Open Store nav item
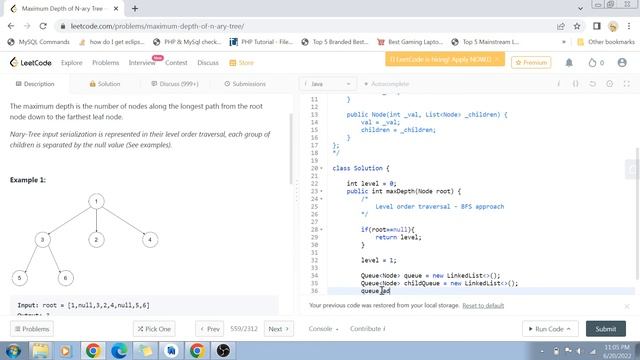This screenshot has width=640, height=360. pos(242,62)
